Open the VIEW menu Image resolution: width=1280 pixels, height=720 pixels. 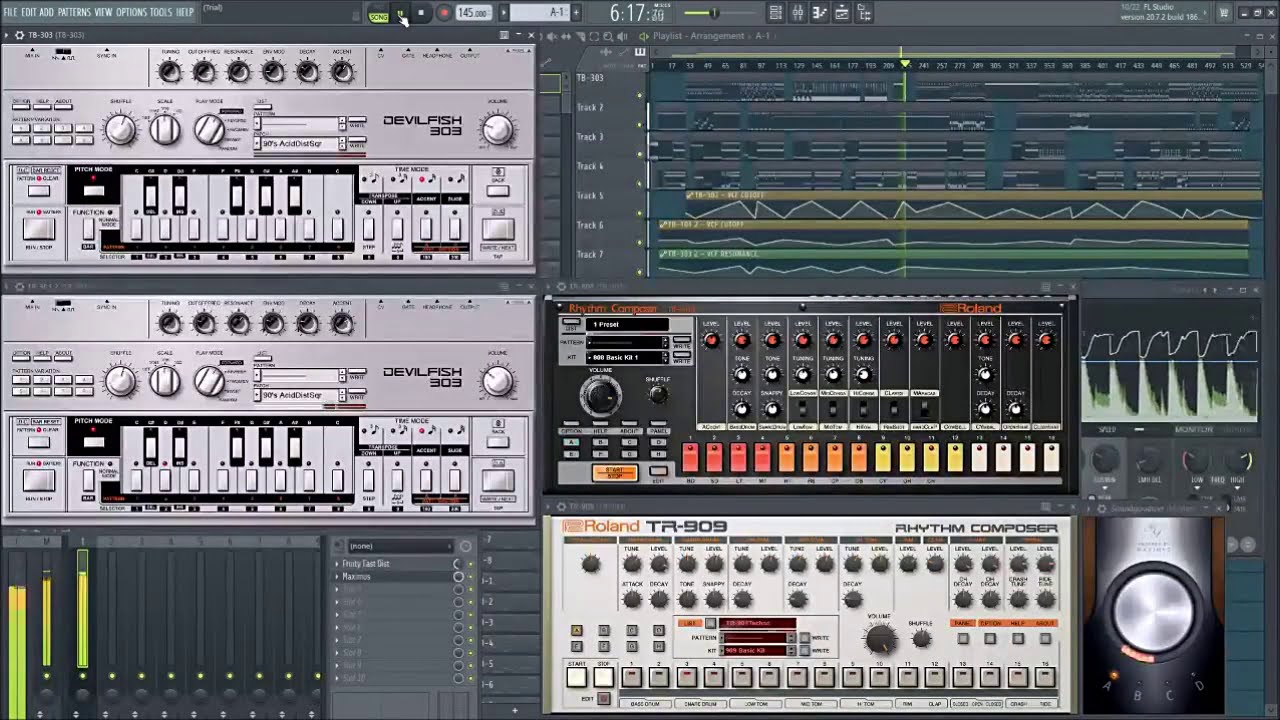pos(103,12)
